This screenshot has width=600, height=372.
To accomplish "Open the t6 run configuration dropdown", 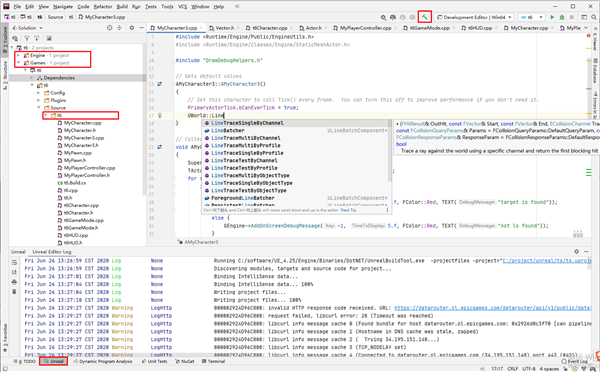I will click(531, 17).
